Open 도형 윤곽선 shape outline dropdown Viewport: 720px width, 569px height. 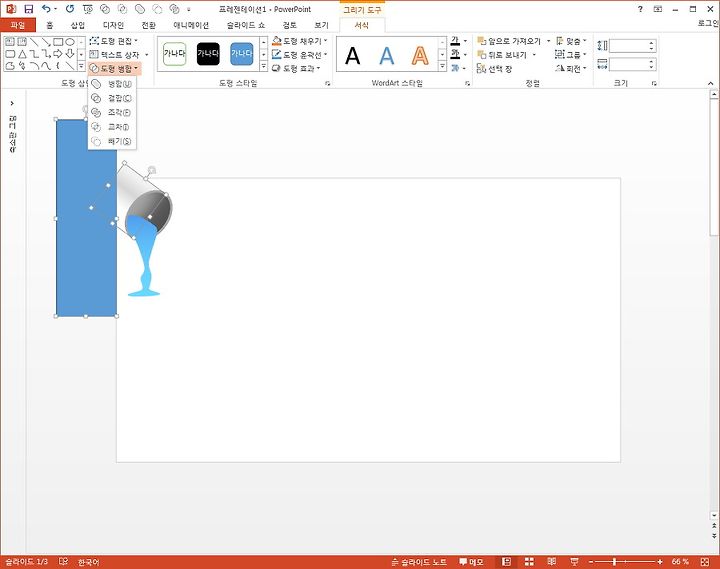300,55
